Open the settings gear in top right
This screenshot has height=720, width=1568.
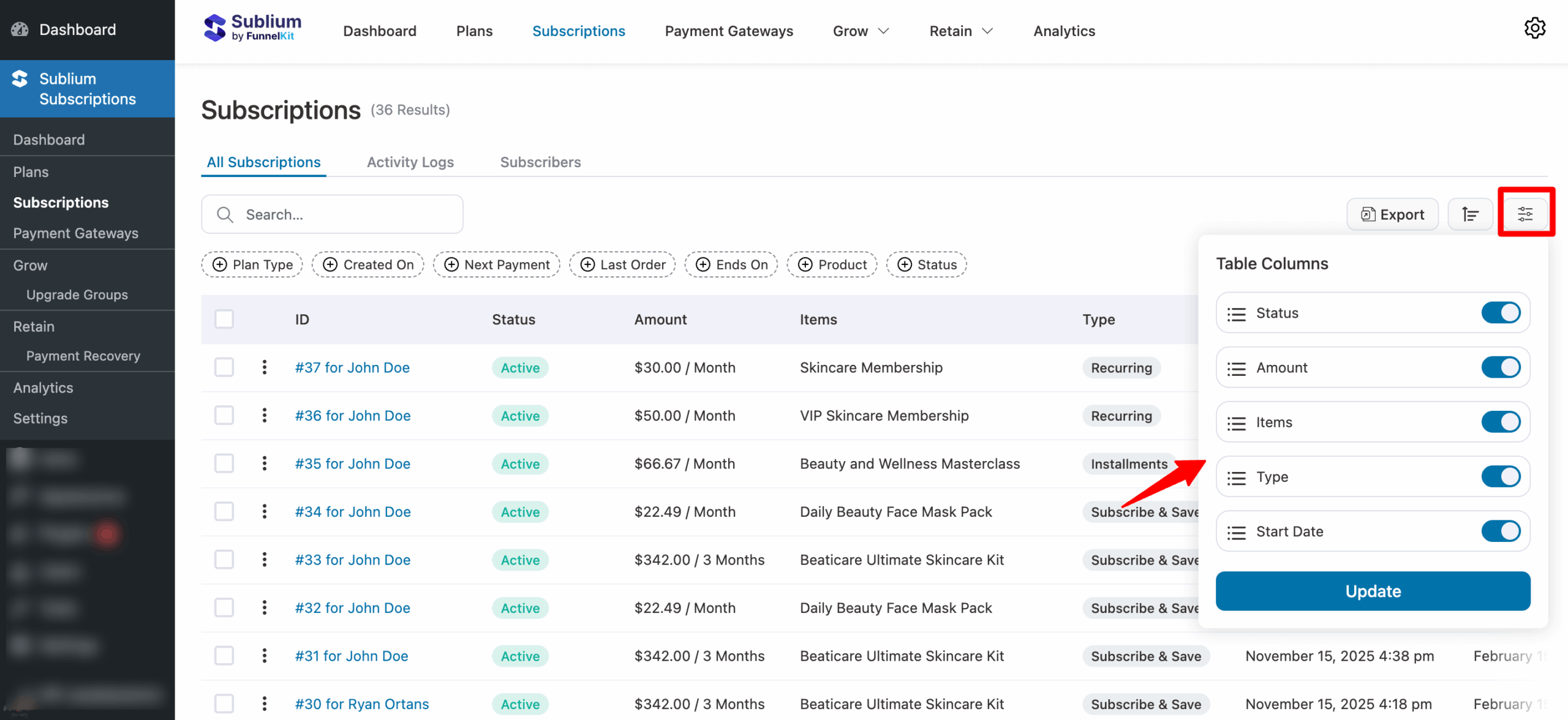tap(1536, 28)
